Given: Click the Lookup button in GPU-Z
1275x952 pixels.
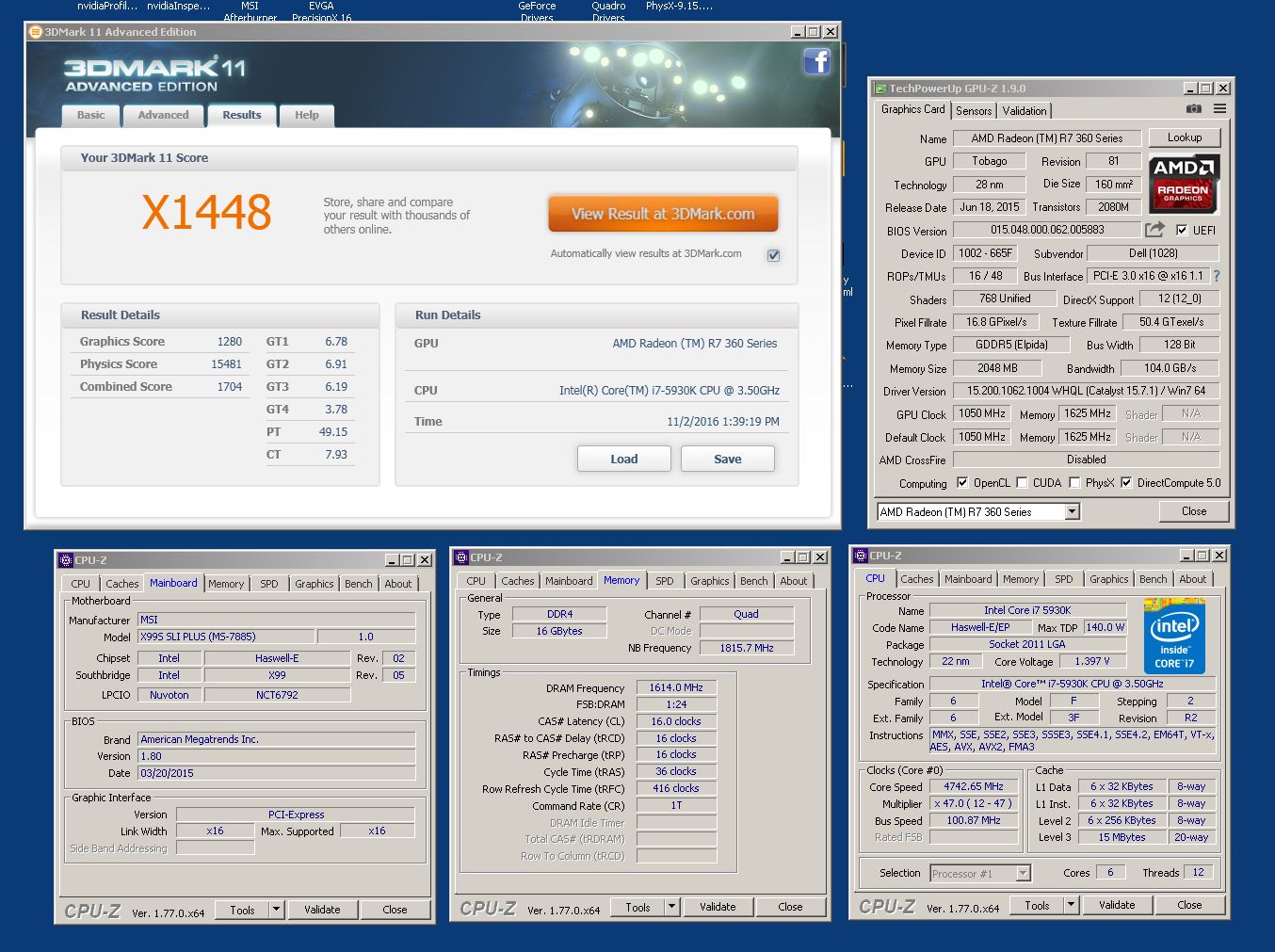Looking at the screenshot, I should tap(1185, 137).
